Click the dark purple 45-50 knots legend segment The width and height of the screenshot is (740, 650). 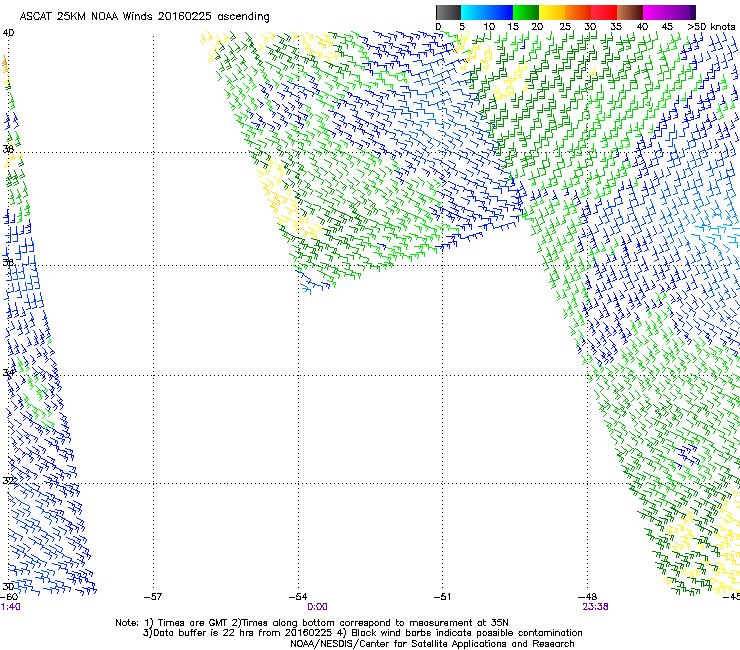pyautogui.click(x=682, y=12)
